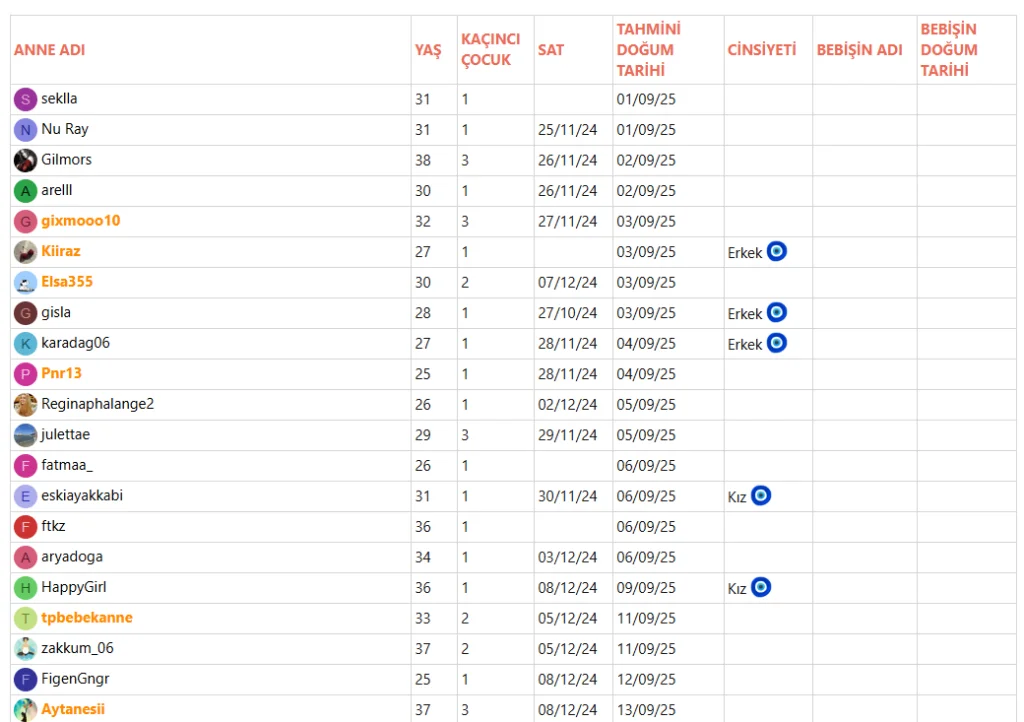This screenshot has height=722, width=1024.
Task: Click the Aytanesii username link
Action: pyautogui.click(x=72, y=709)
